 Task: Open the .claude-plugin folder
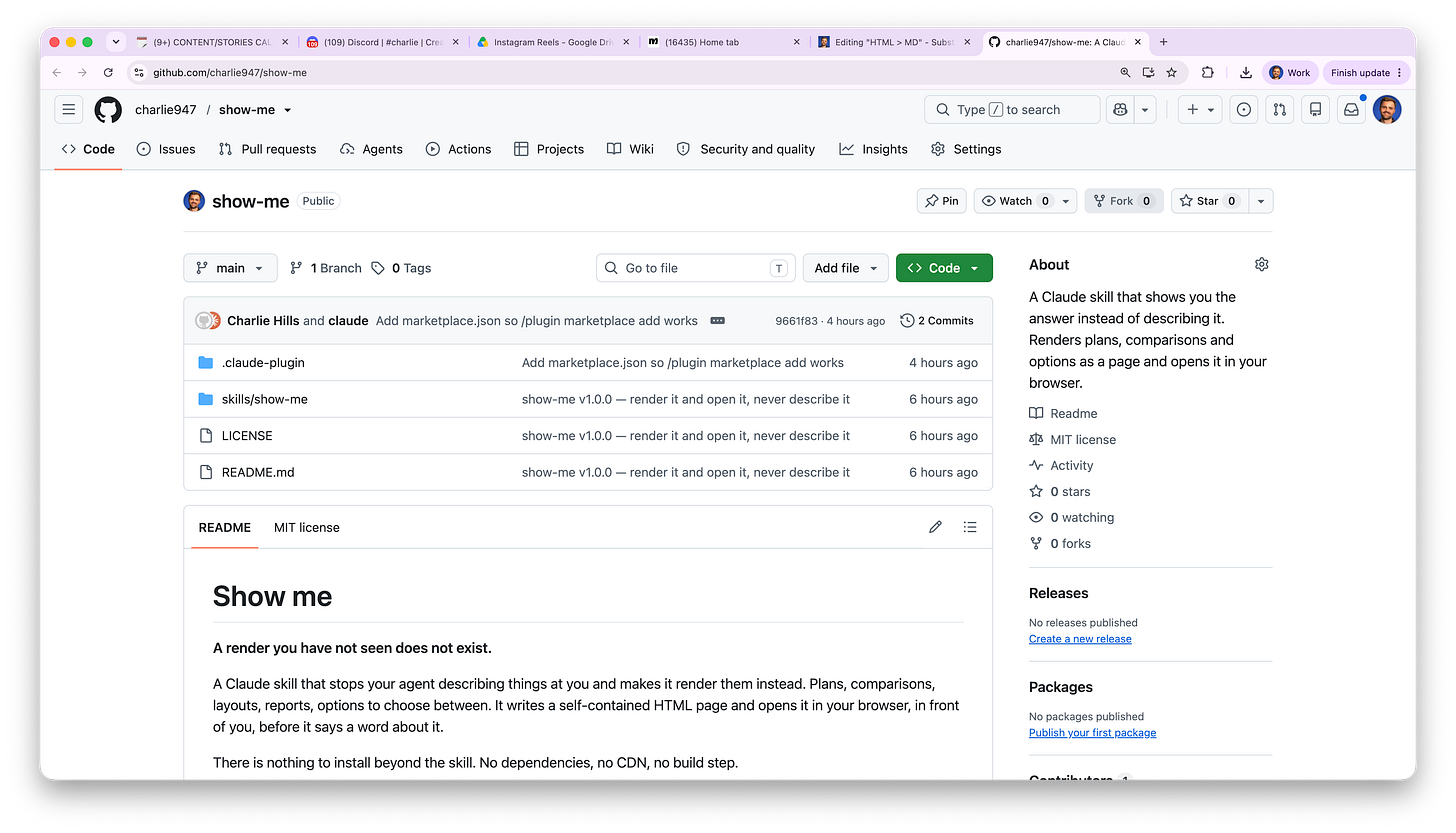pos(263,363)
